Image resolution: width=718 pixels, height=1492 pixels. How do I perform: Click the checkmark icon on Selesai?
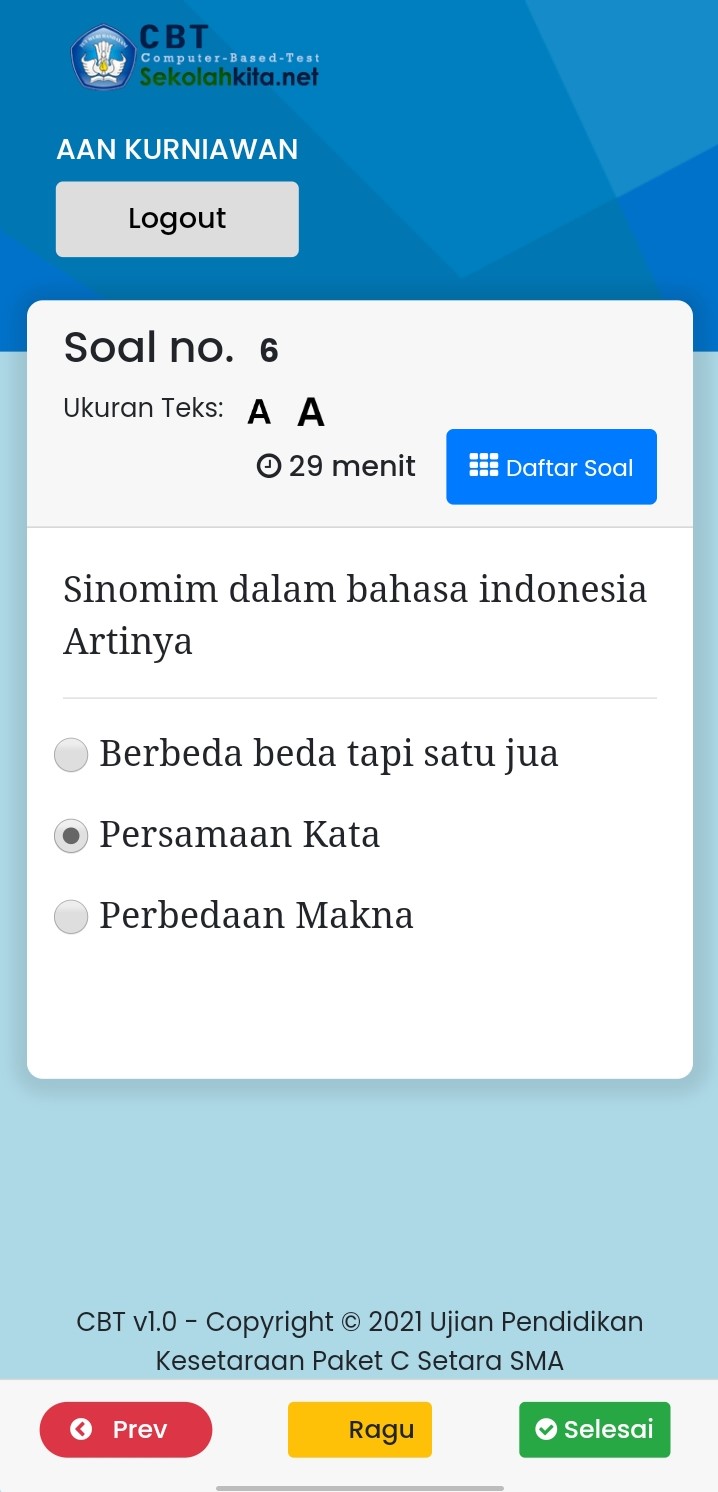[x=545, y=1430]
